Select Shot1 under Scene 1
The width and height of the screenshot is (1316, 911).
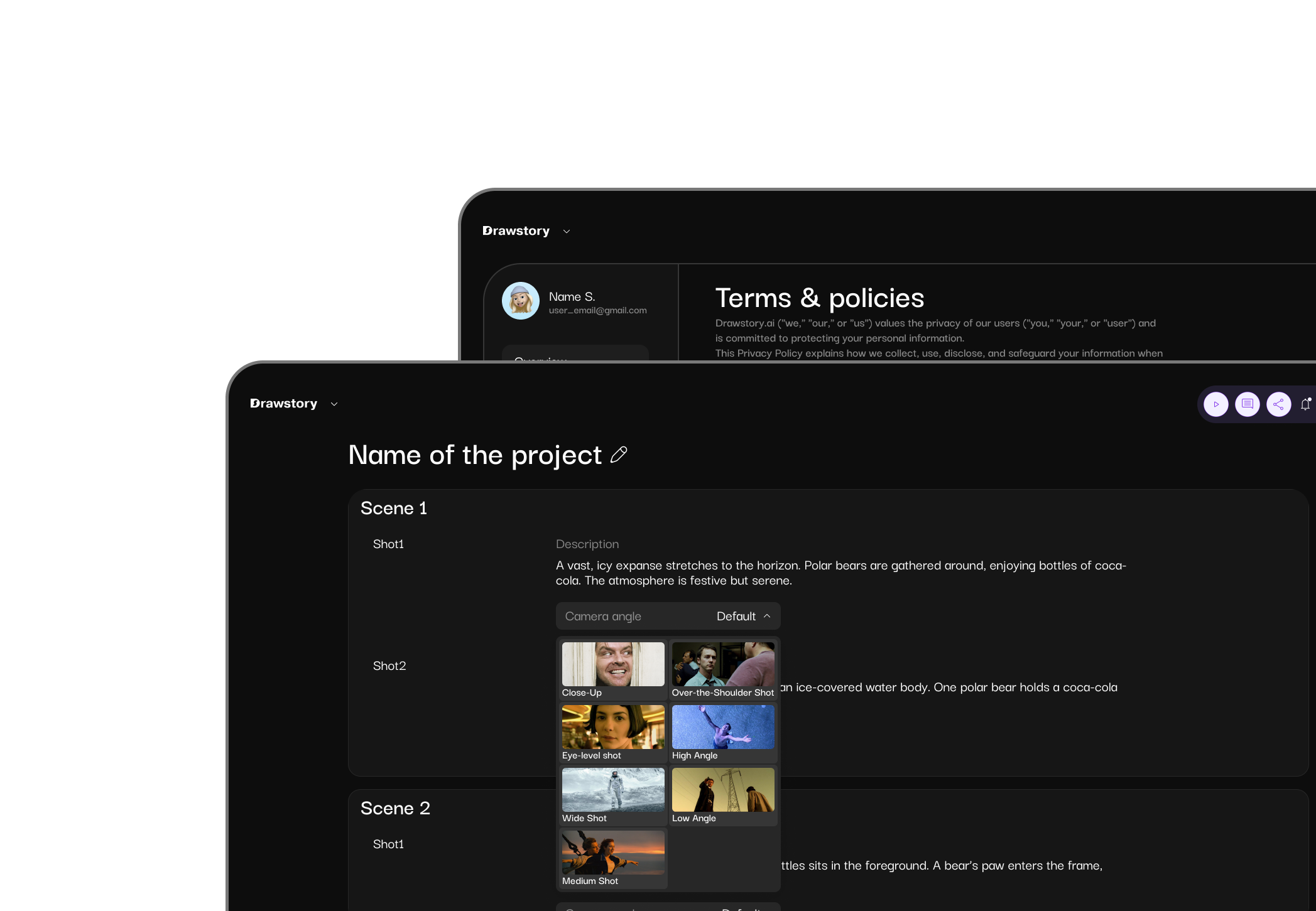coord(388,544)
